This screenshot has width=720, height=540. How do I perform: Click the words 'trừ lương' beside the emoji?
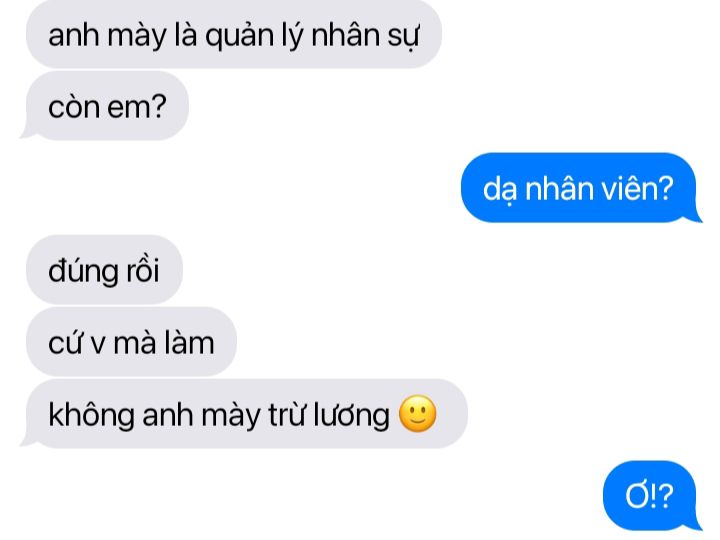[329, 416]
